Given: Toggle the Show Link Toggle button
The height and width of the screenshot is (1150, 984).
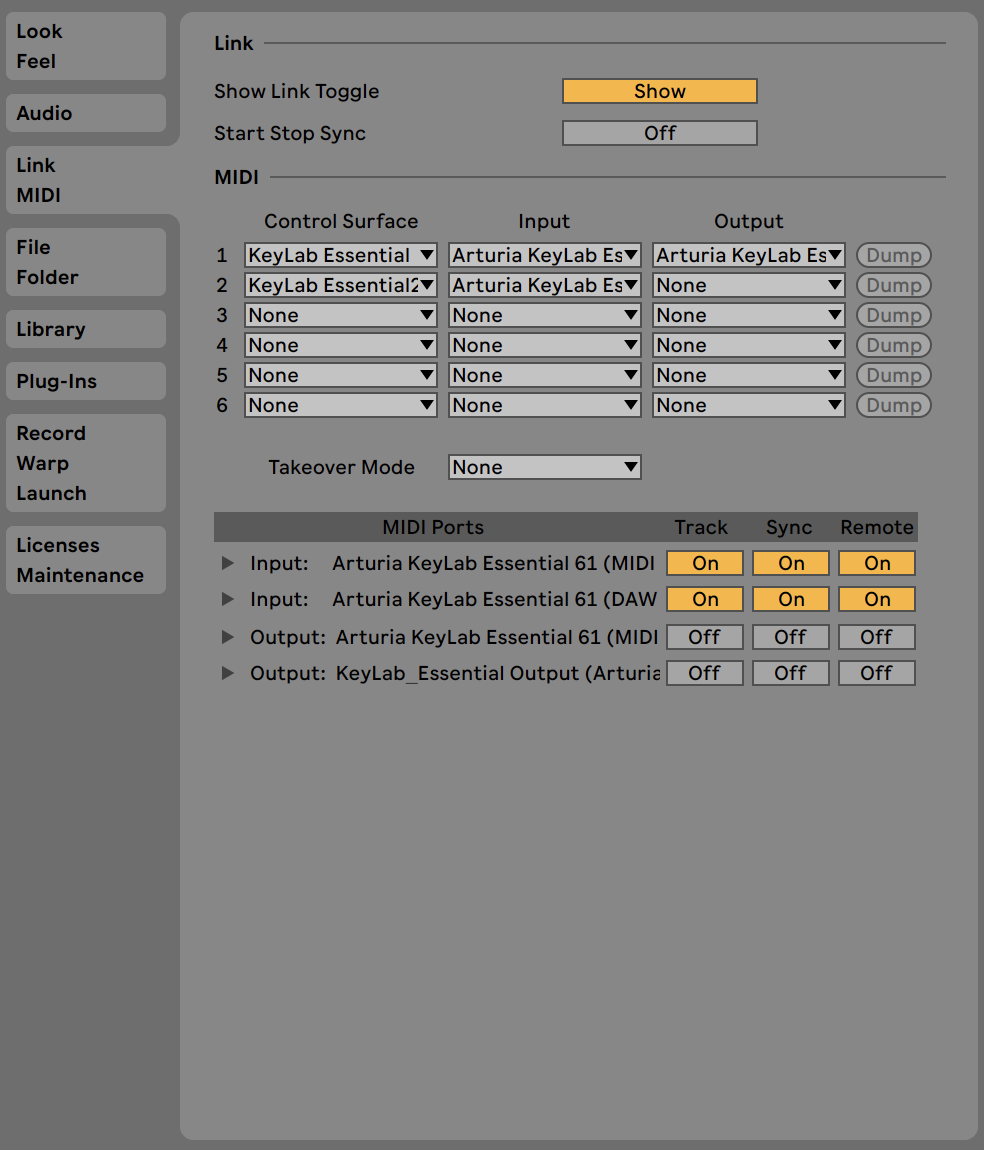Looking at the screenshot, I should 660,91.
